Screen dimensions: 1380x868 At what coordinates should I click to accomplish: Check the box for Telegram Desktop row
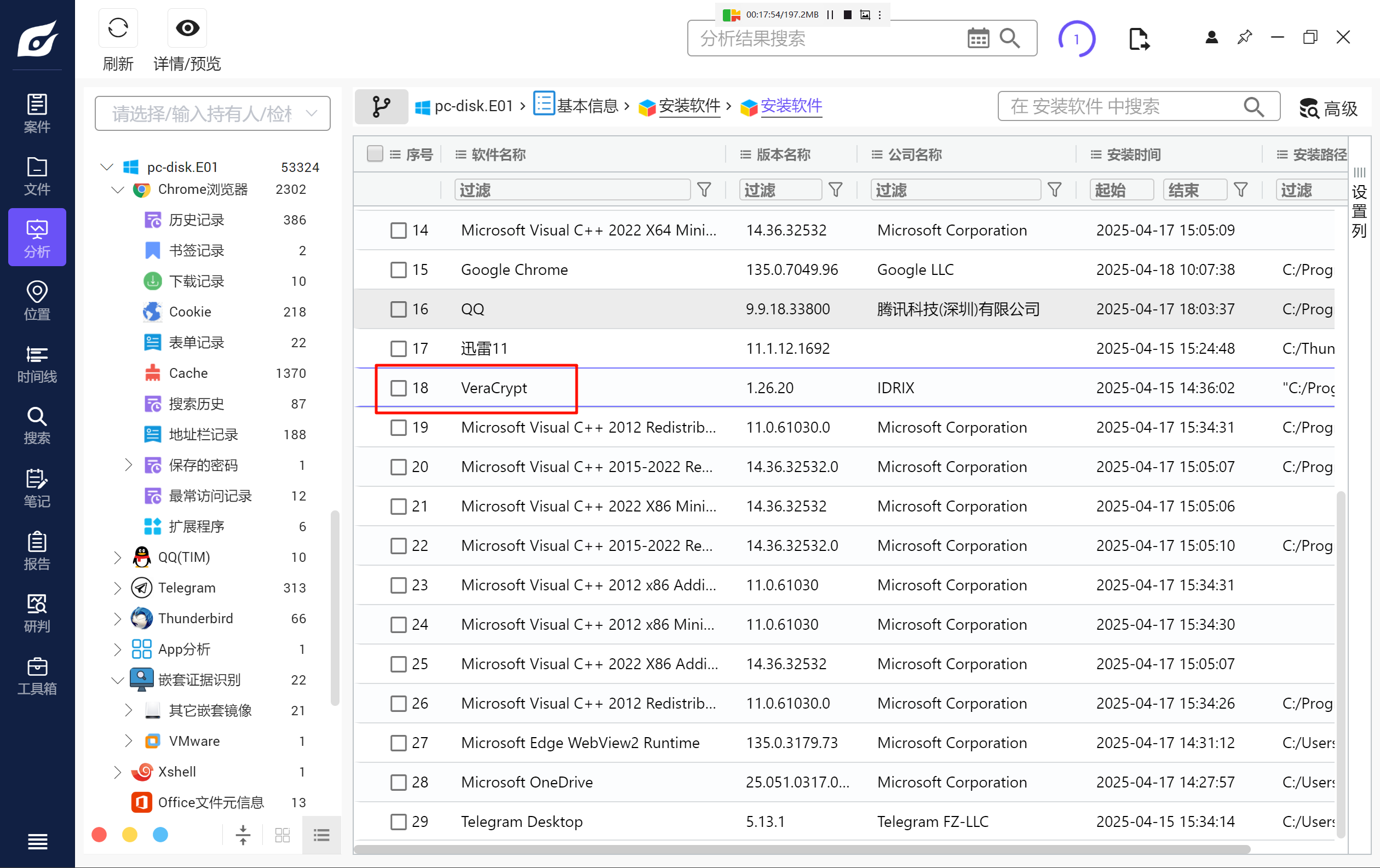pos(398,821)
